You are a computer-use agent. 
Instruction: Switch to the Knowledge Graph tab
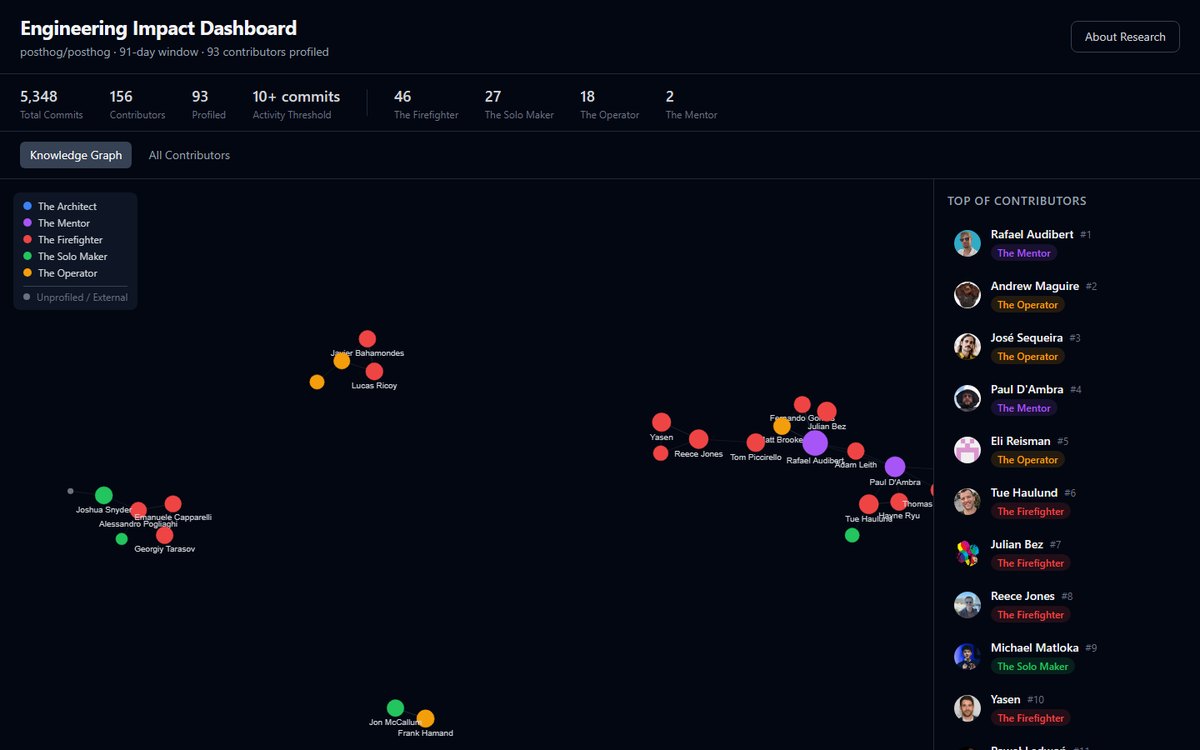[x=76, y=155]
